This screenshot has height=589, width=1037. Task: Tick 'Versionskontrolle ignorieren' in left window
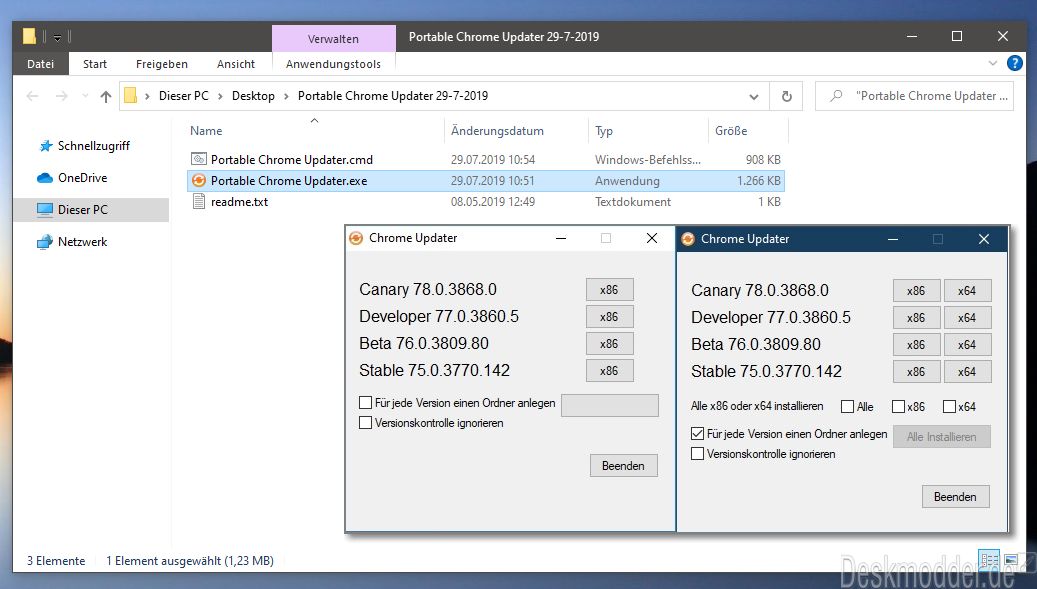(365, 422)
